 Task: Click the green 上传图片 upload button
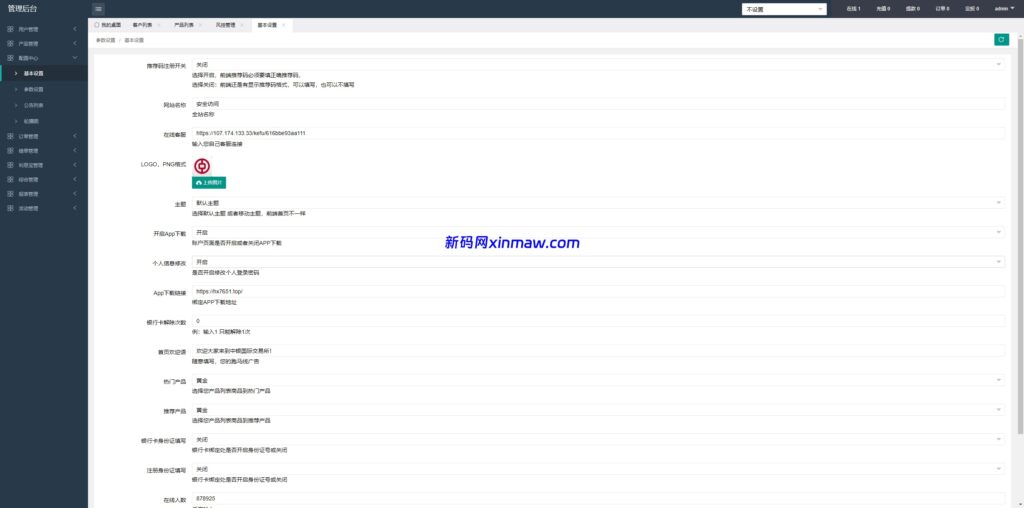point(209,183)
